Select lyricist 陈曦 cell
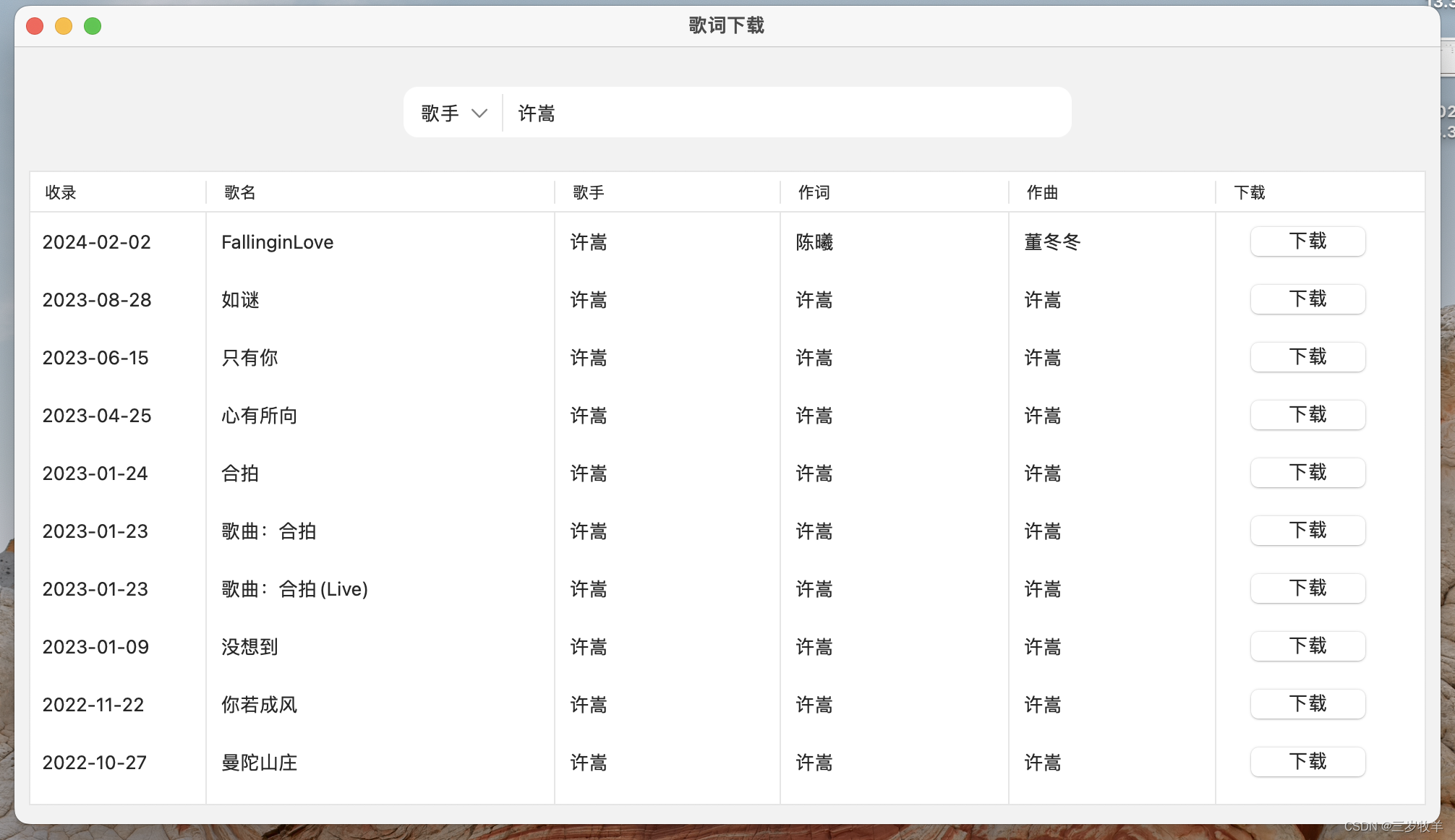This screenshot has height=840, width=1455. (814, 242)
